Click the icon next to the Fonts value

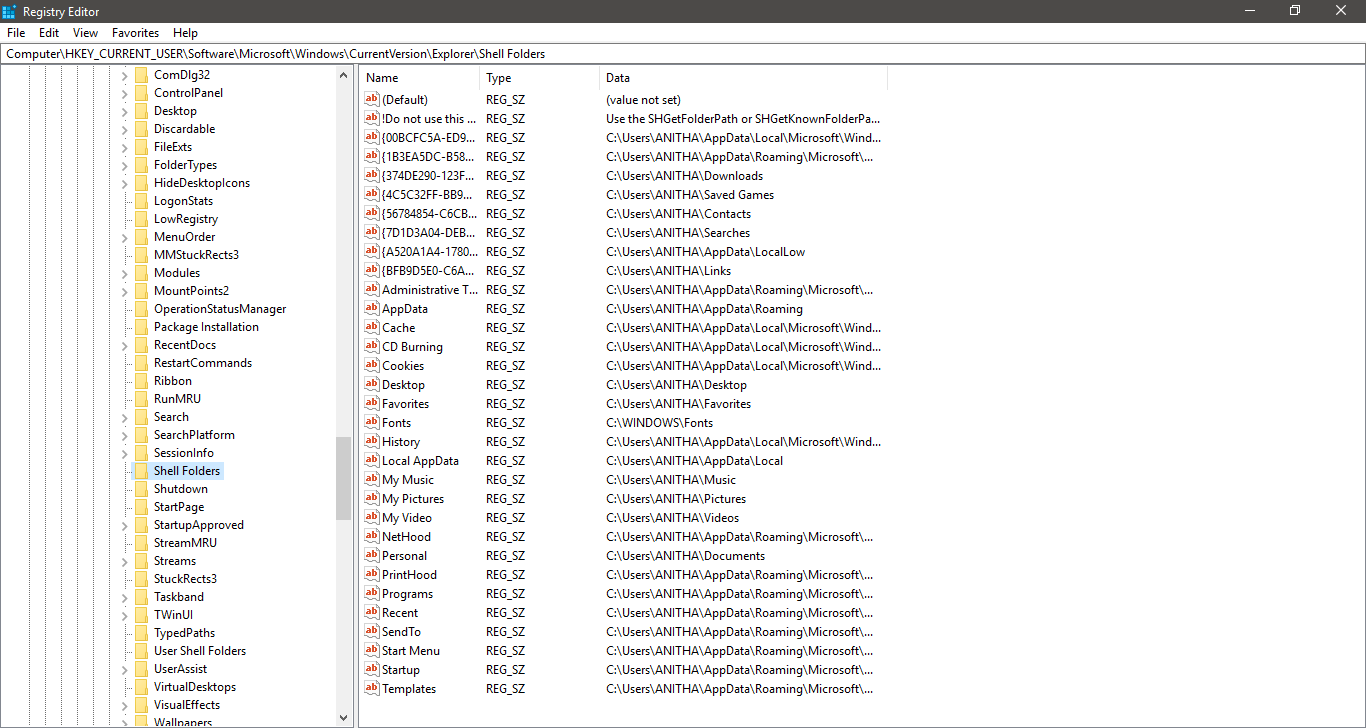click(372, 423)
